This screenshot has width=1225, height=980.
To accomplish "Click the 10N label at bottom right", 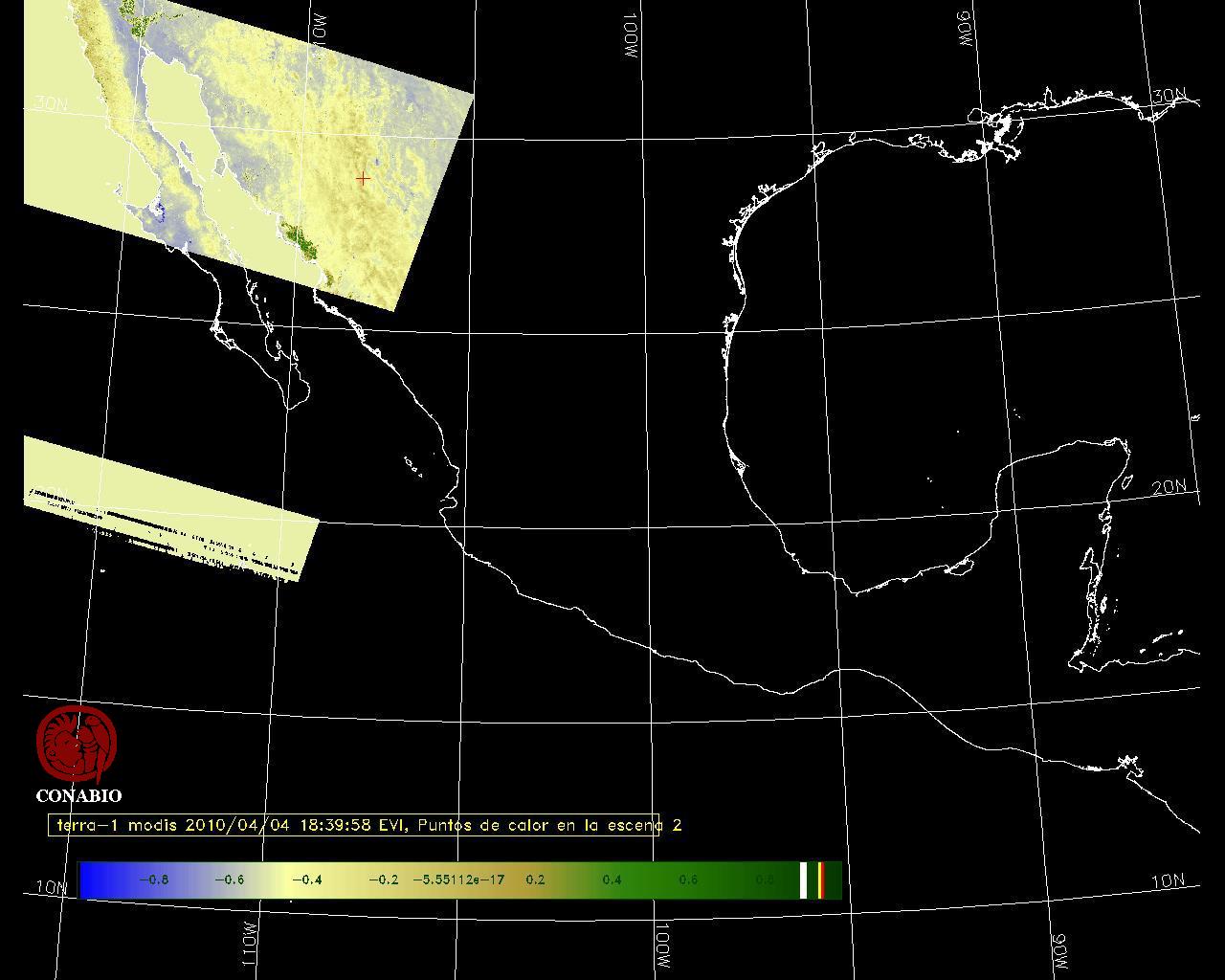I will coord(1167,881).
